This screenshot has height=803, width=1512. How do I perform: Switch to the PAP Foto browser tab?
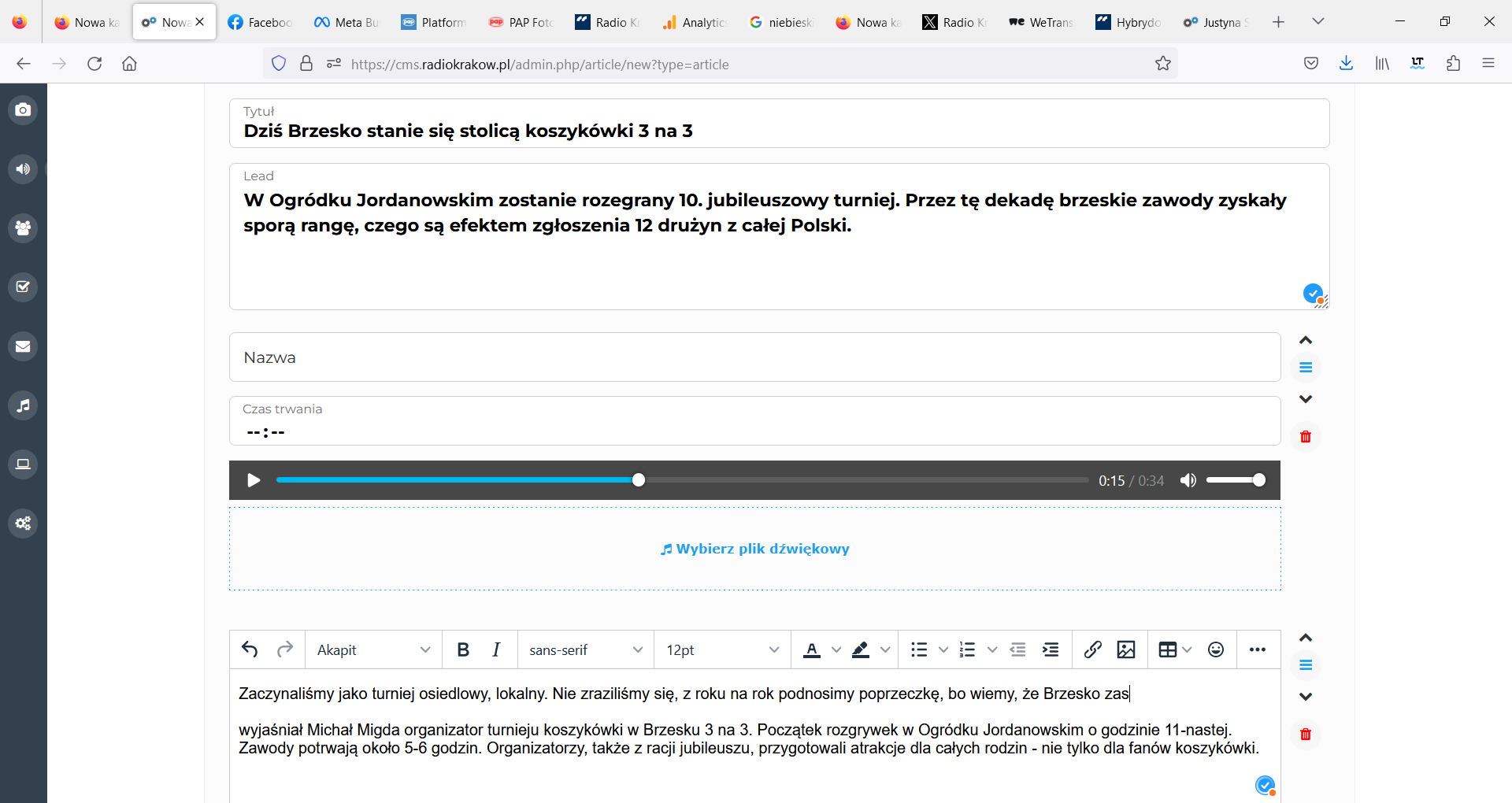[x=521, y=22]
